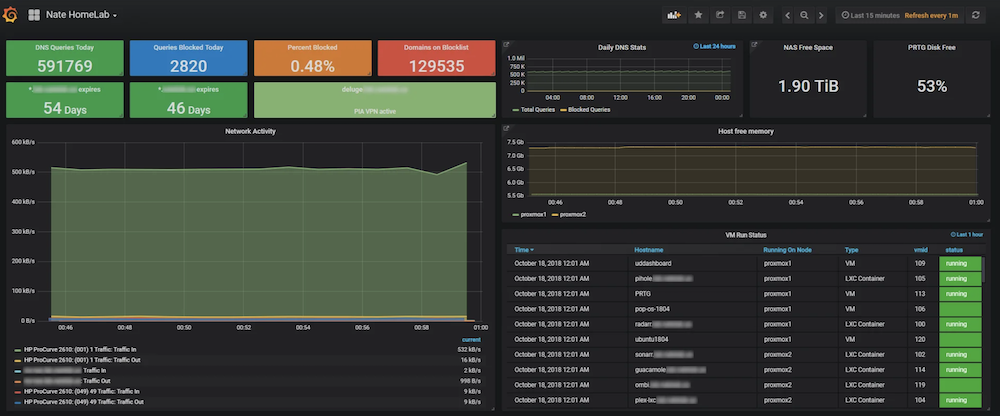1000x416 pixels.
Task: Sort table by the Time column header
Action: coord(524,249)
